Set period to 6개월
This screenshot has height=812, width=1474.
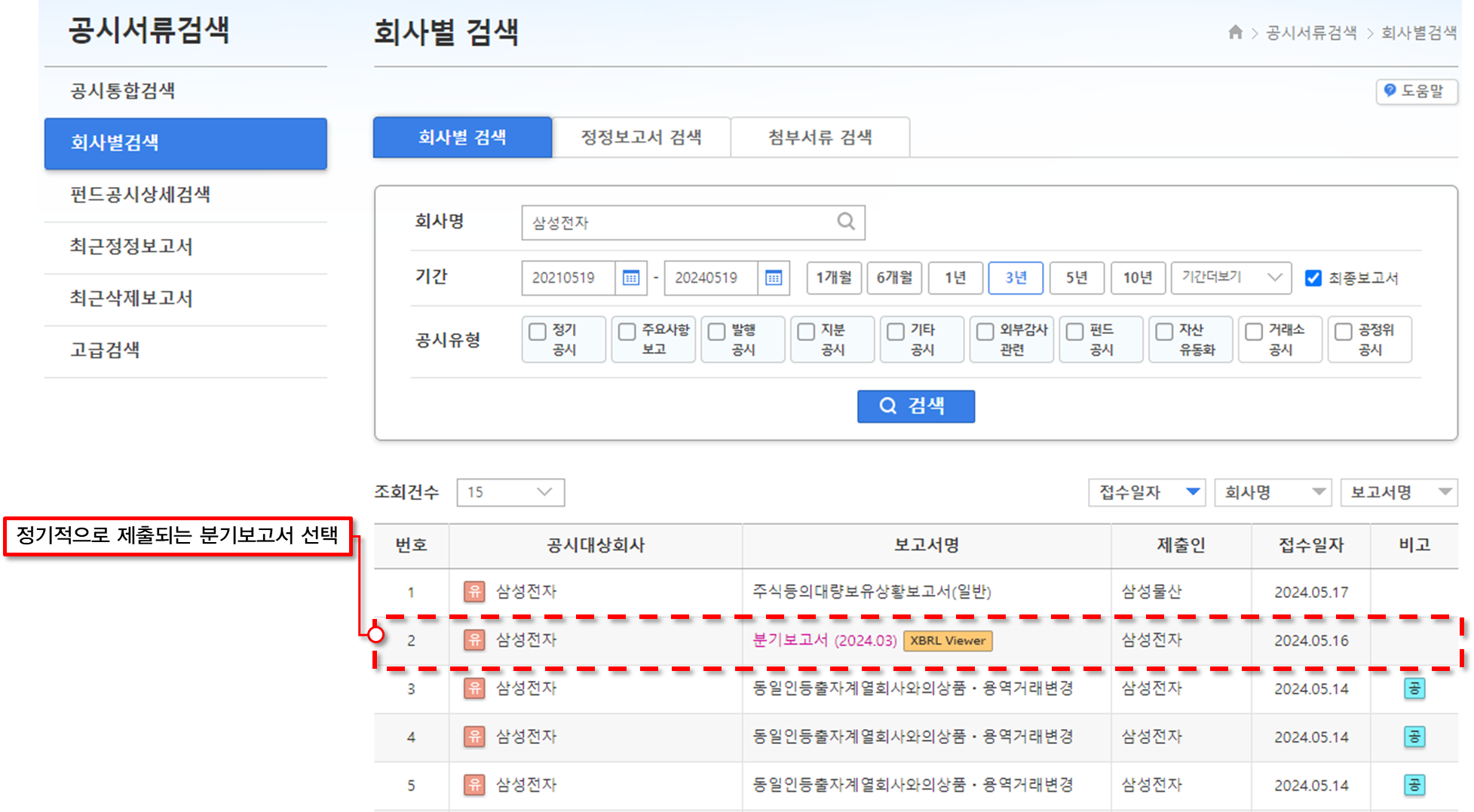(894, 277)
